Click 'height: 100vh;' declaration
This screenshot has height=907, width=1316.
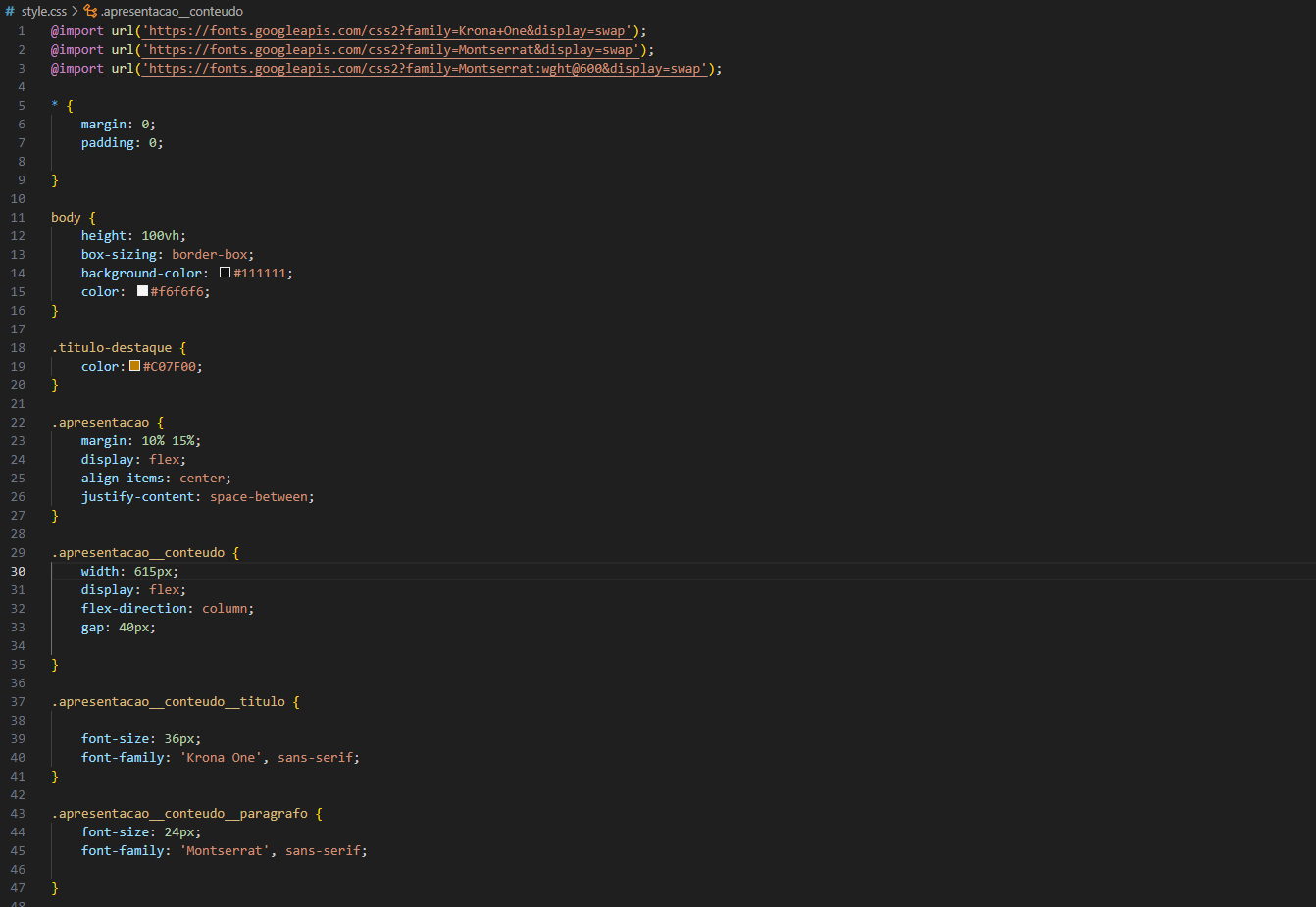coord(133,236)
